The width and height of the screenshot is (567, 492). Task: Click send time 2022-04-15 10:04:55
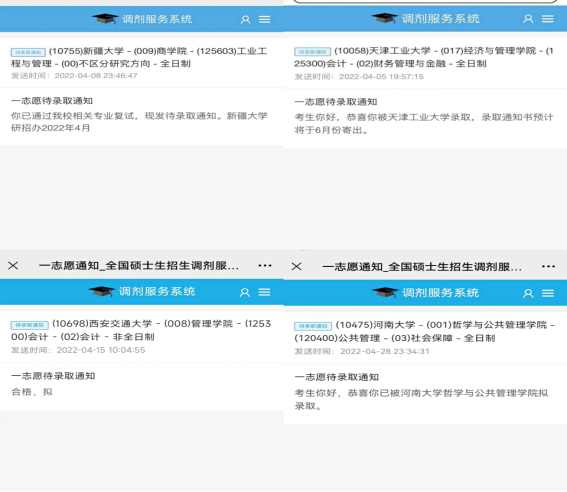point(101,350)
